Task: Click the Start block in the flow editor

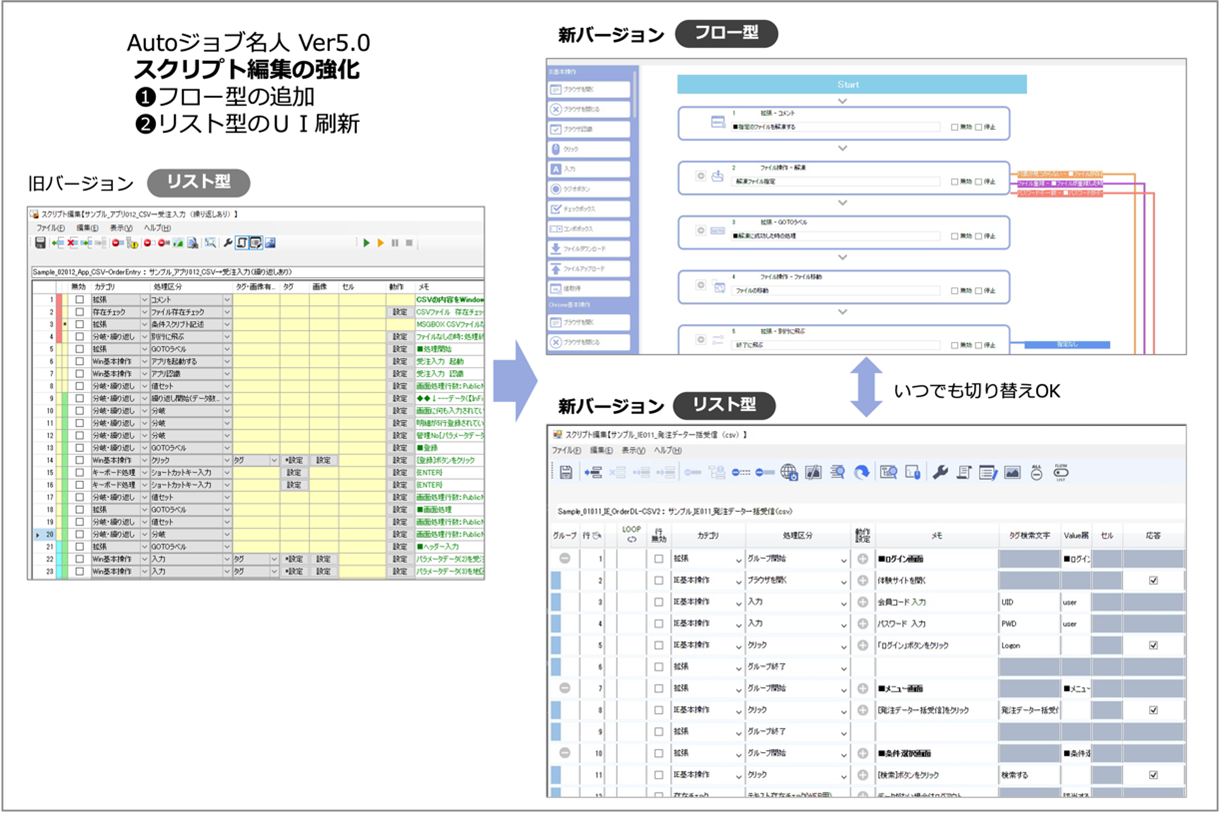Action: [x=850, y=85]
